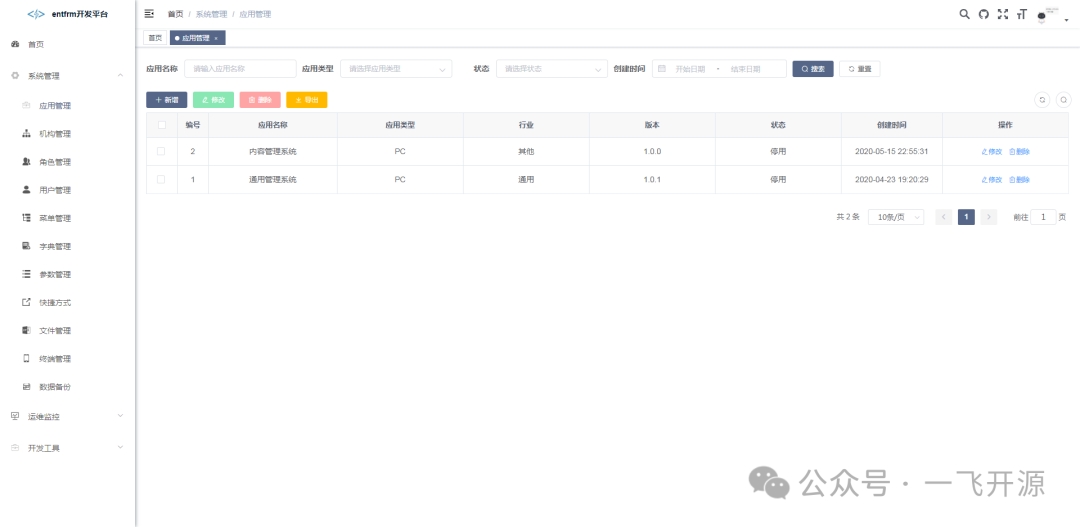
Task: Open the 10条/页 page size dropdown
Action: pyautogui.click(x=895, y=217)
